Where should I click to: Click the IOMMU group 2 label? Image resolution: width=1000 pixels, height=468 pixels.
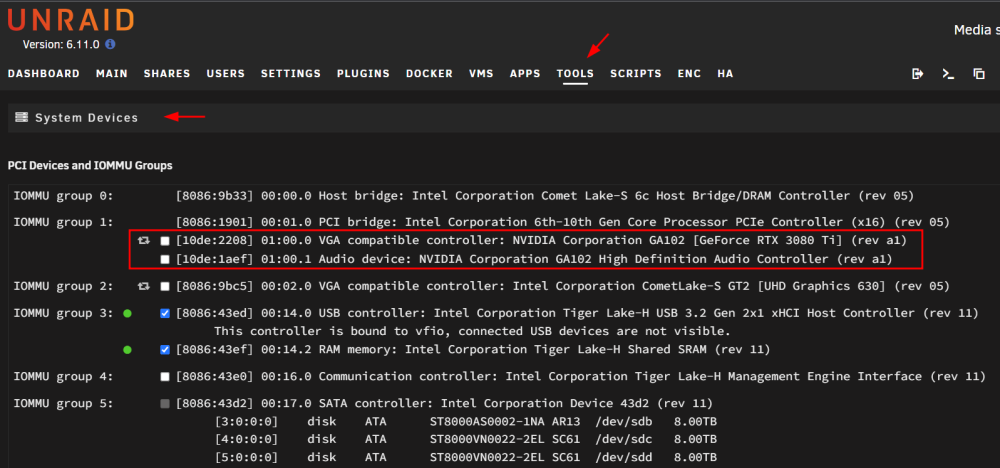point(64,286)
